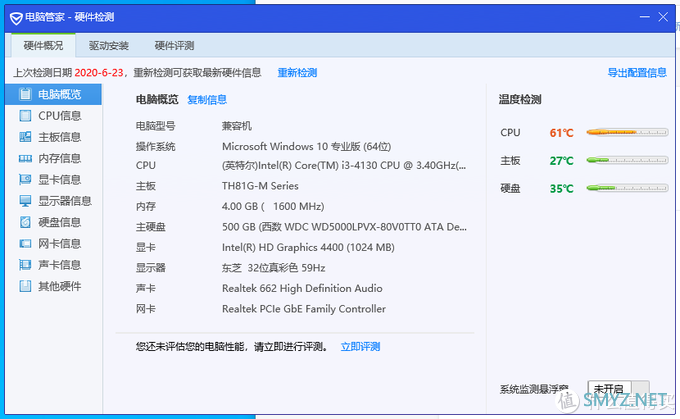Click the 东芝 32位真彩色 59Hz value
The width and height of the screenshot is (680, 419).
274,268
